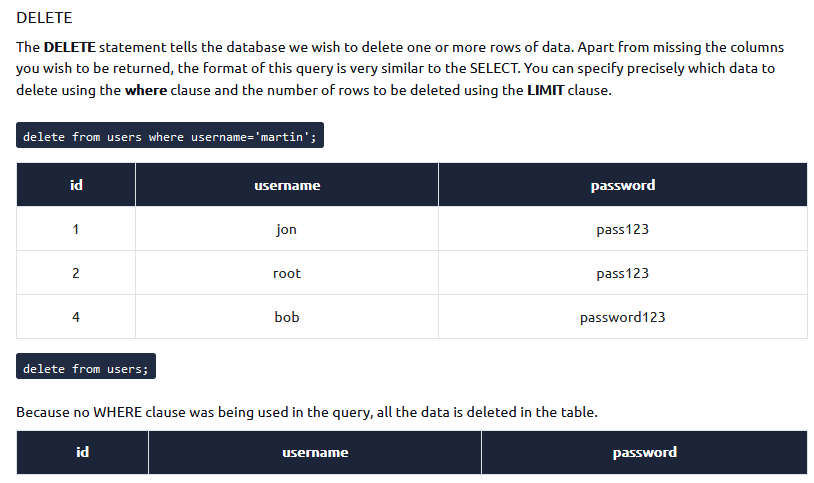Click the delete where username='martin' code block
This screenshot has height=483, width=814.
coord(170,136)
